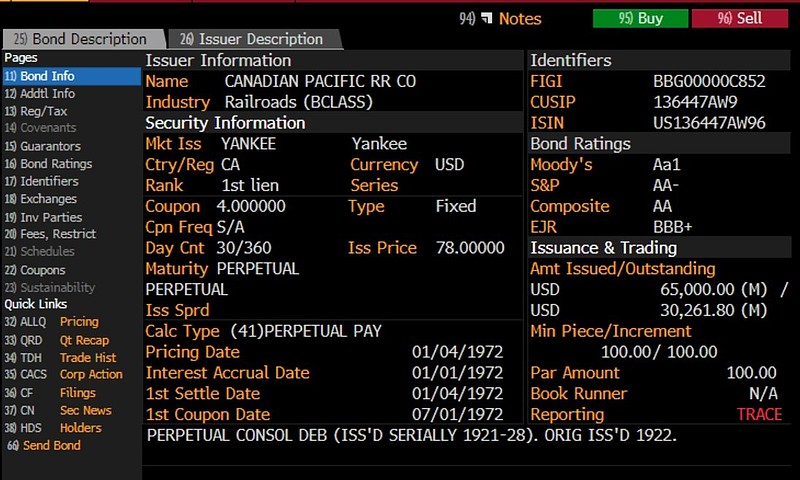This screenshot has width=800, height=480.
Task: Switch to the Bond Description tab
Action: [x=83, y=39]
